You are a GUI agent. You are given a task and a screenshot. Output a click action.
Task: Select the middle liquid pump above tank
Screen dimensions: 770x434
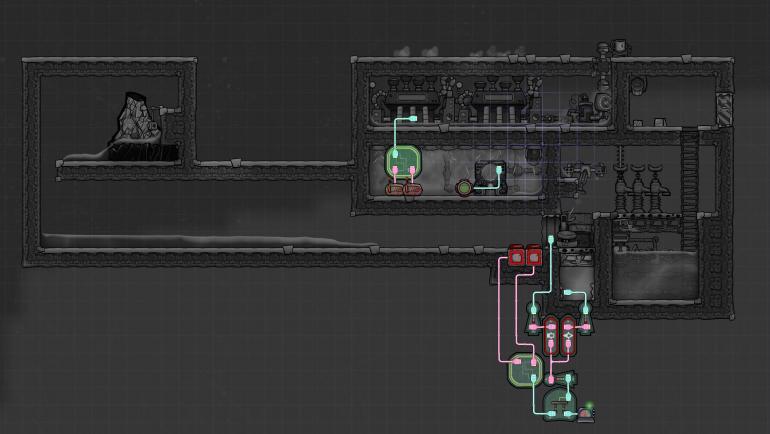[x=637, y=189]
